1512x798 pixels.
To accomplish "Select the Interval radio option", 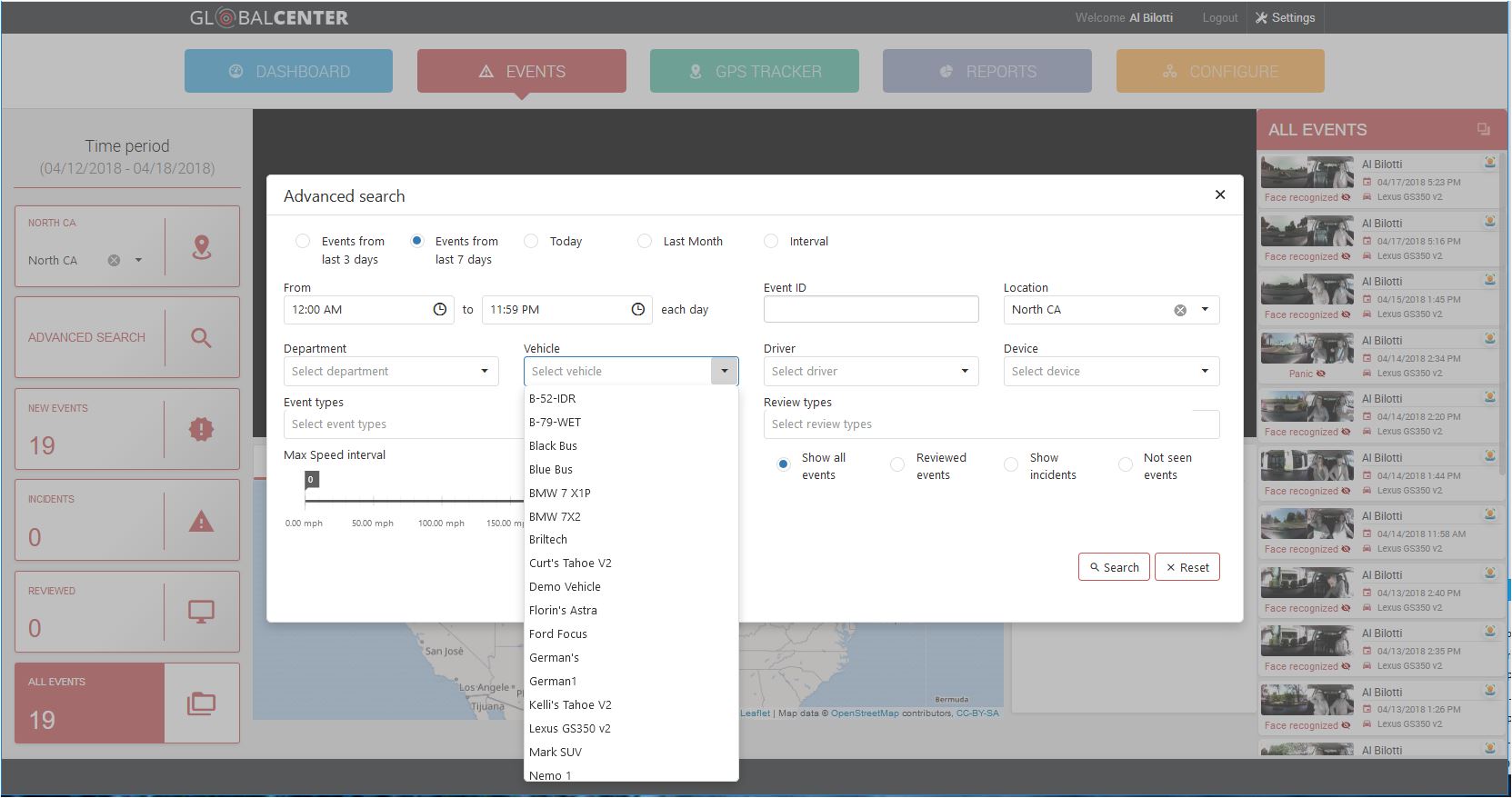I will [x=771, y=241].
